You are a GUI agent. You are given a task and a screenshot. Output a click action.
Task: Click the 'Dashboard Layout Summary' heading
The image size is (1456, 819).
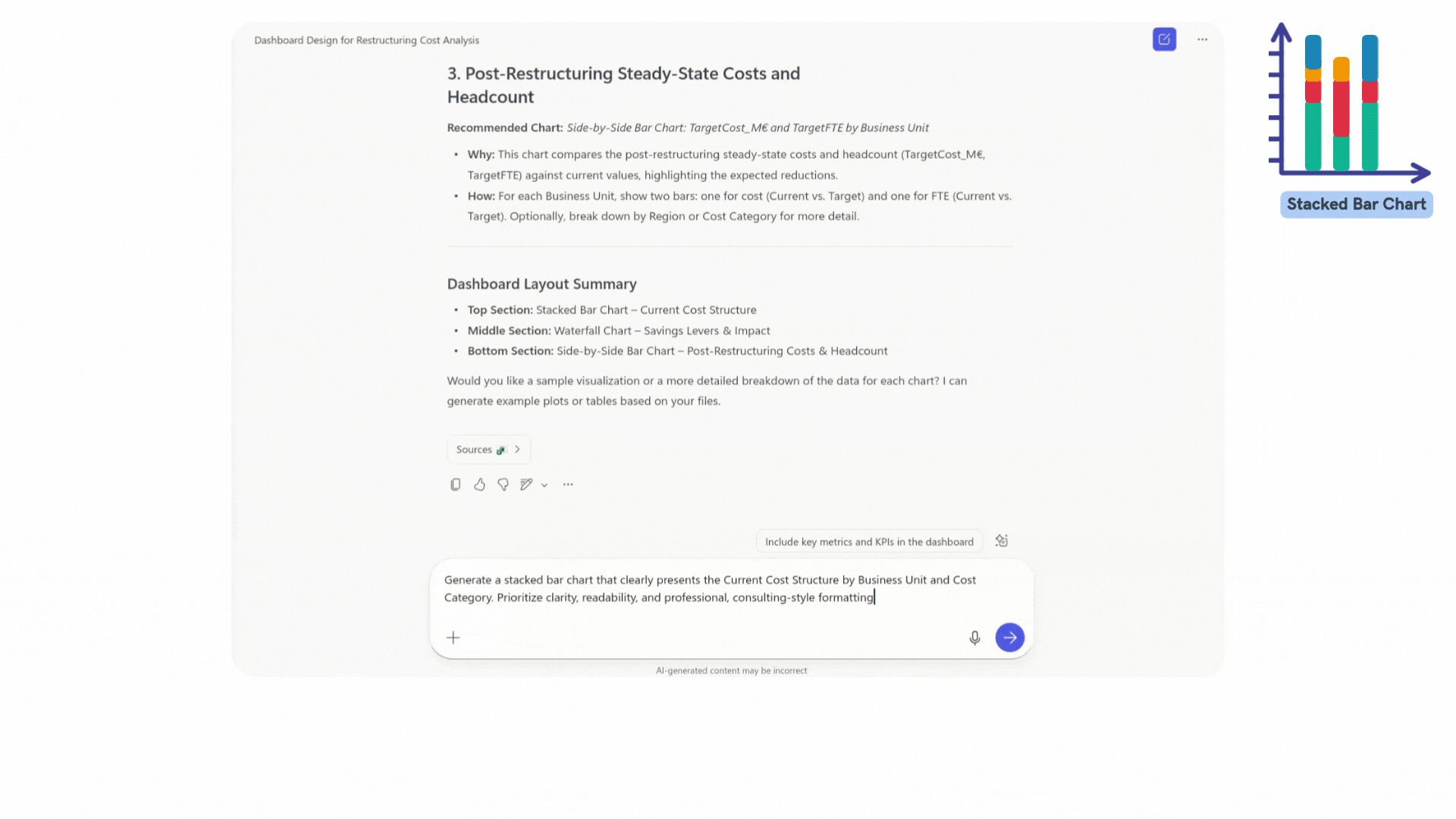pyautogui.click(x=541, y=284)
